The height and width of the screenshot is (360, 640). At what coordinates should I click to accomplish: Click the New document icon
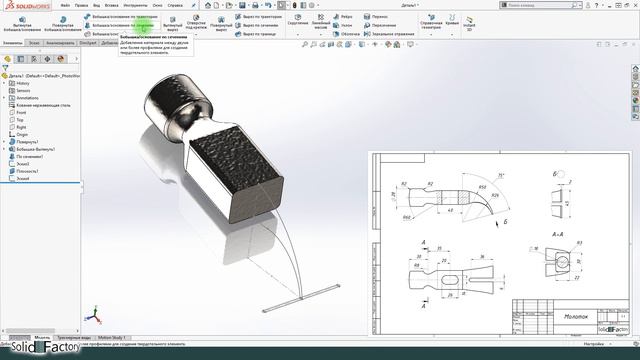pyautogui.click(x=217, y=5)
